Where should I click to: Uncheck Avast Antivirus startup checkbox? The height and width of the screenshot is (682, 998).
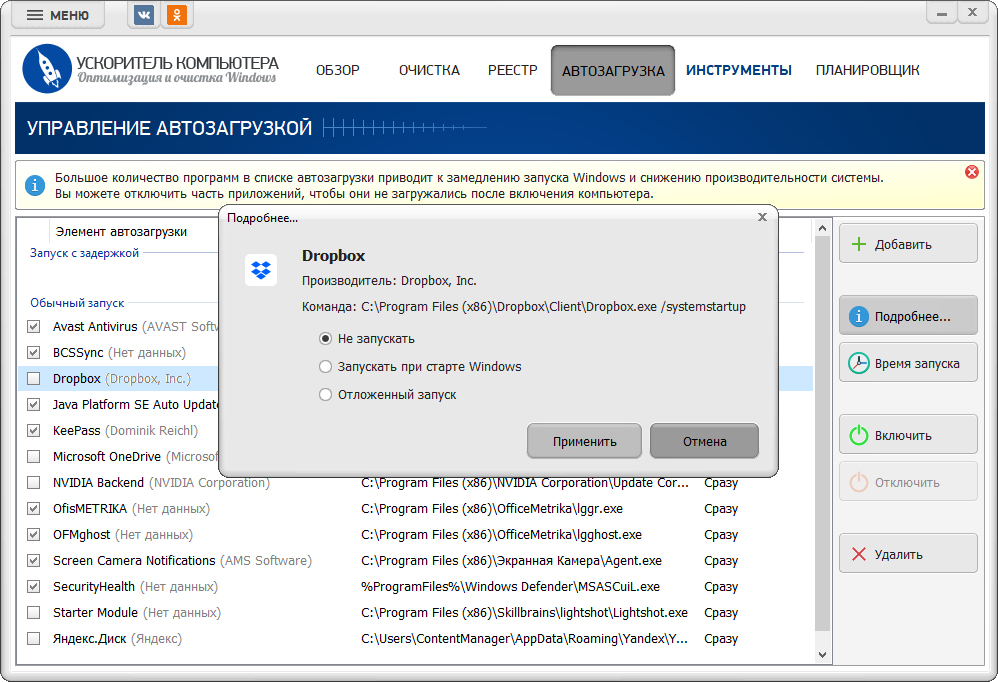[x=34, y=326]
